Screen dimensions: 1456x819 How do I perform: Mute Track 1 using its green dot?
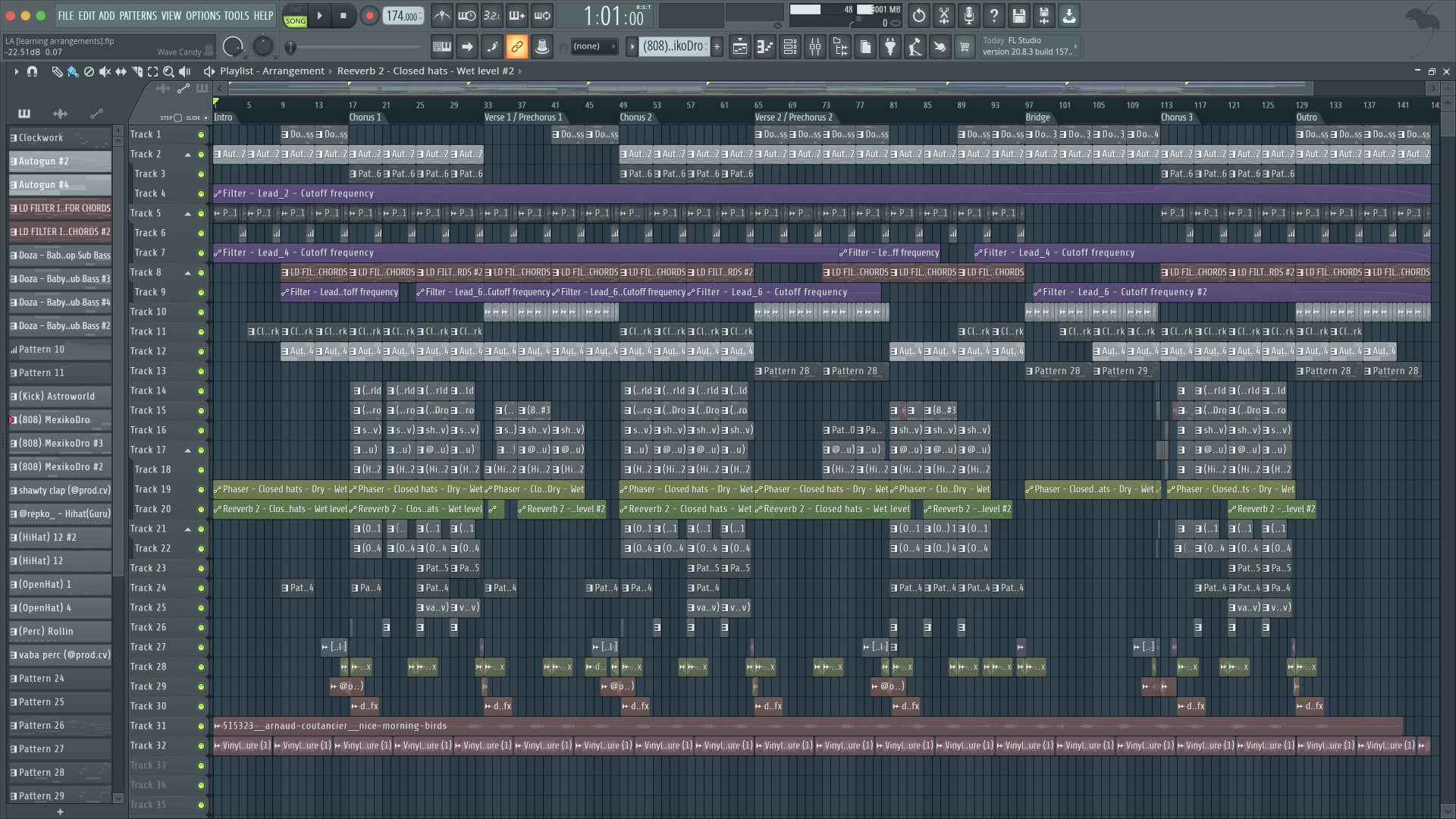[x=201, y=135]
